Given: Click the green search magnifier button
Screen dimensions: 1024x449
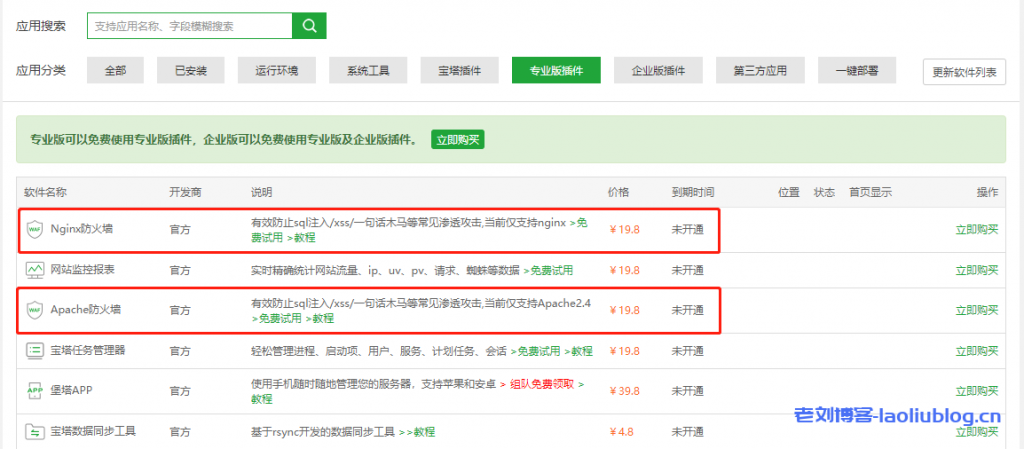Looking at the screenshot, I should pos(310,26).
